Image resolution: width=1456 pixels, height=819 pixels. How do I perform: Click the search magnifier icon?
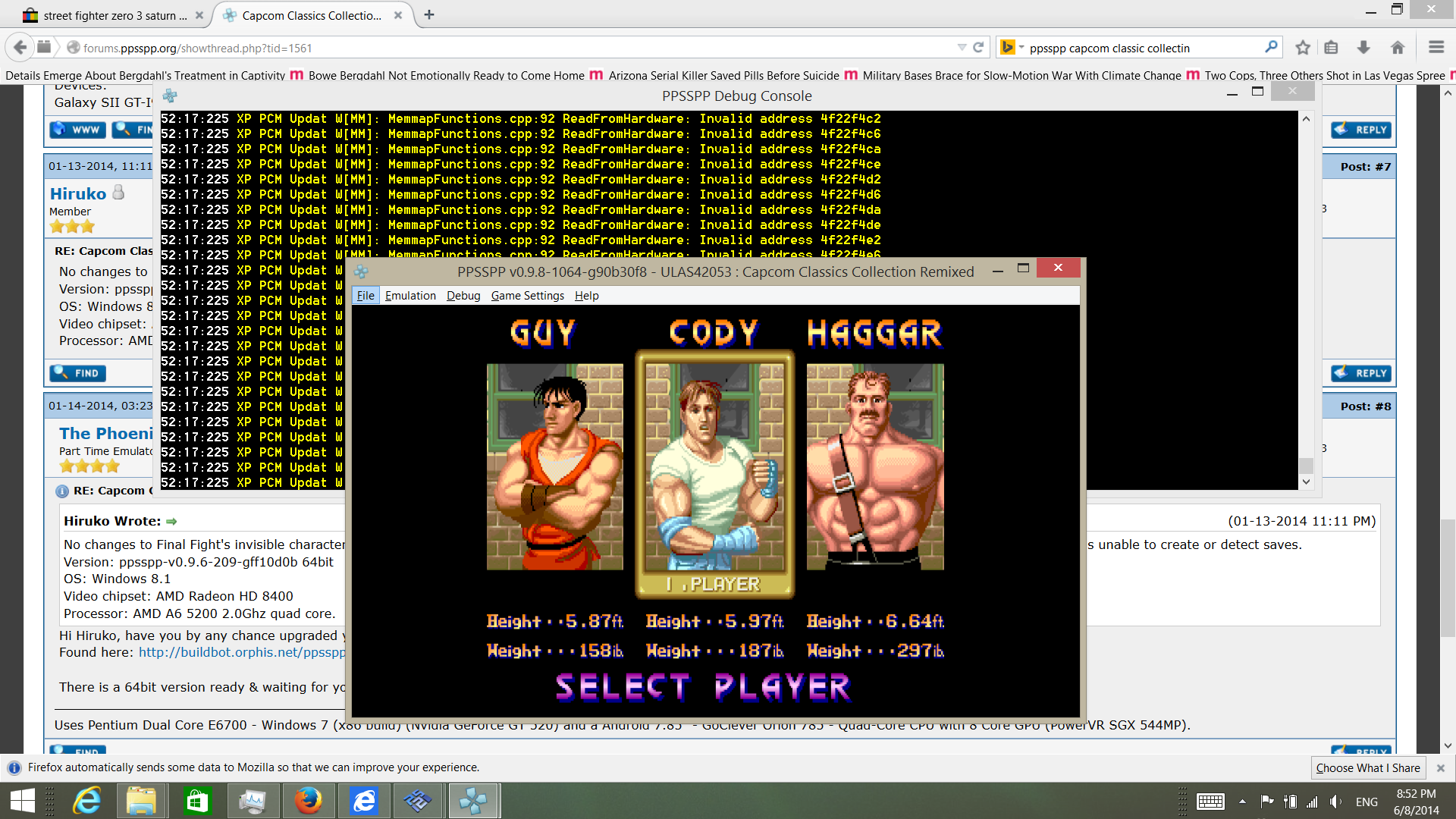(x=1271, y=47)
